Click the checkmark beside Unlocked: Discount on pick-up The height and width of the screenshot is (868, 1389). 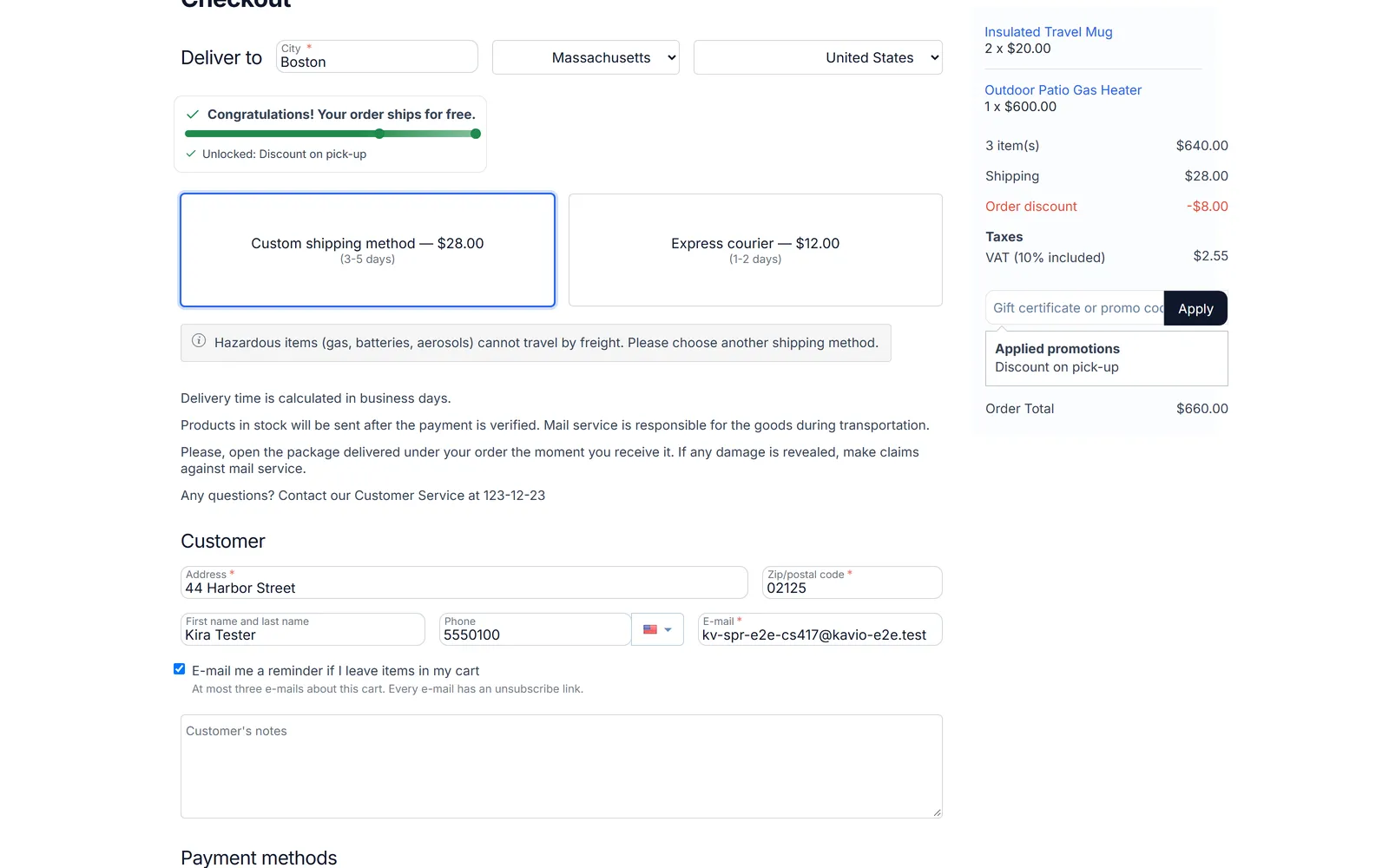(x=191, y=154)
